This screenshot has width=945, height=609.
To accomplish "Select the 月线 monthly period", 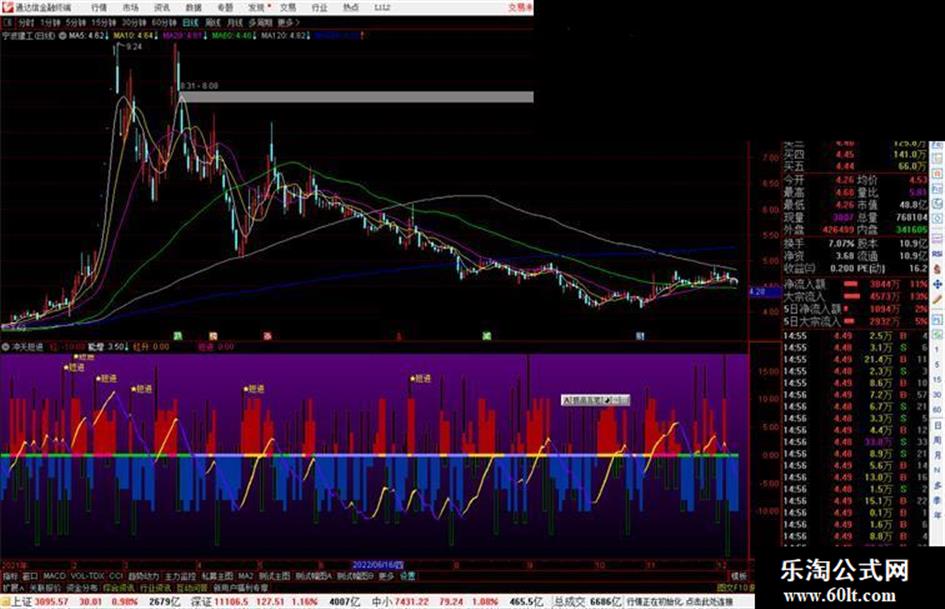I will pyautogui.click(x=234, y=23).
